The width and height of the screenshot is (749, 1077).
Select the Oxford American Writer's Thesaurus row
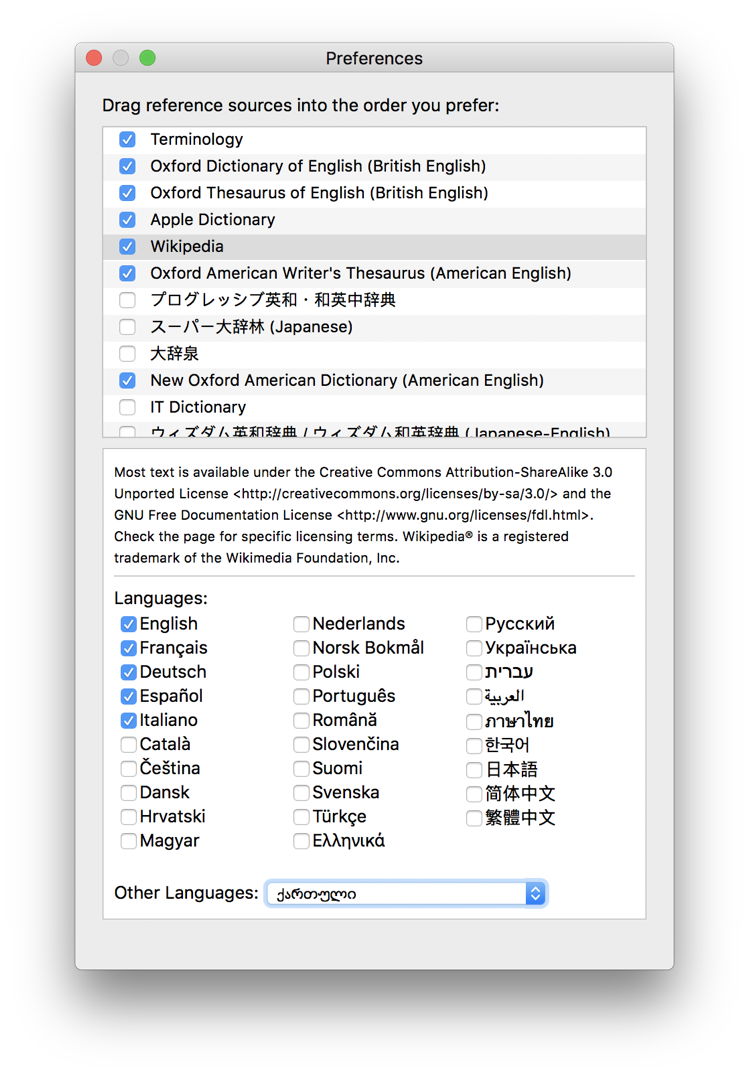[360, 273]
